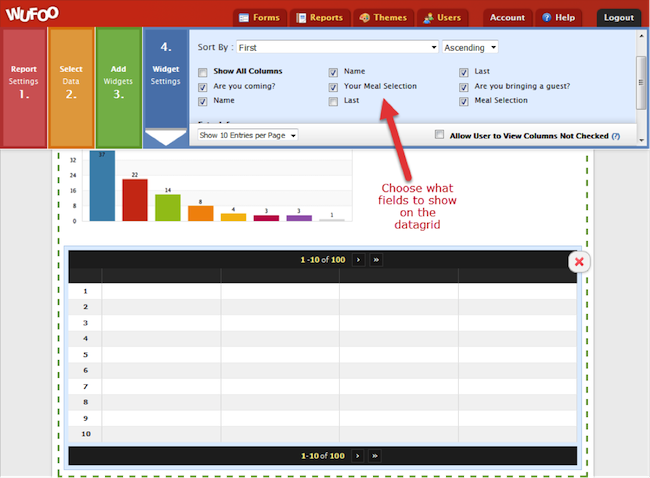Remove datagrid widget with red X
The image size is (650, 478).
pos(578,261)
